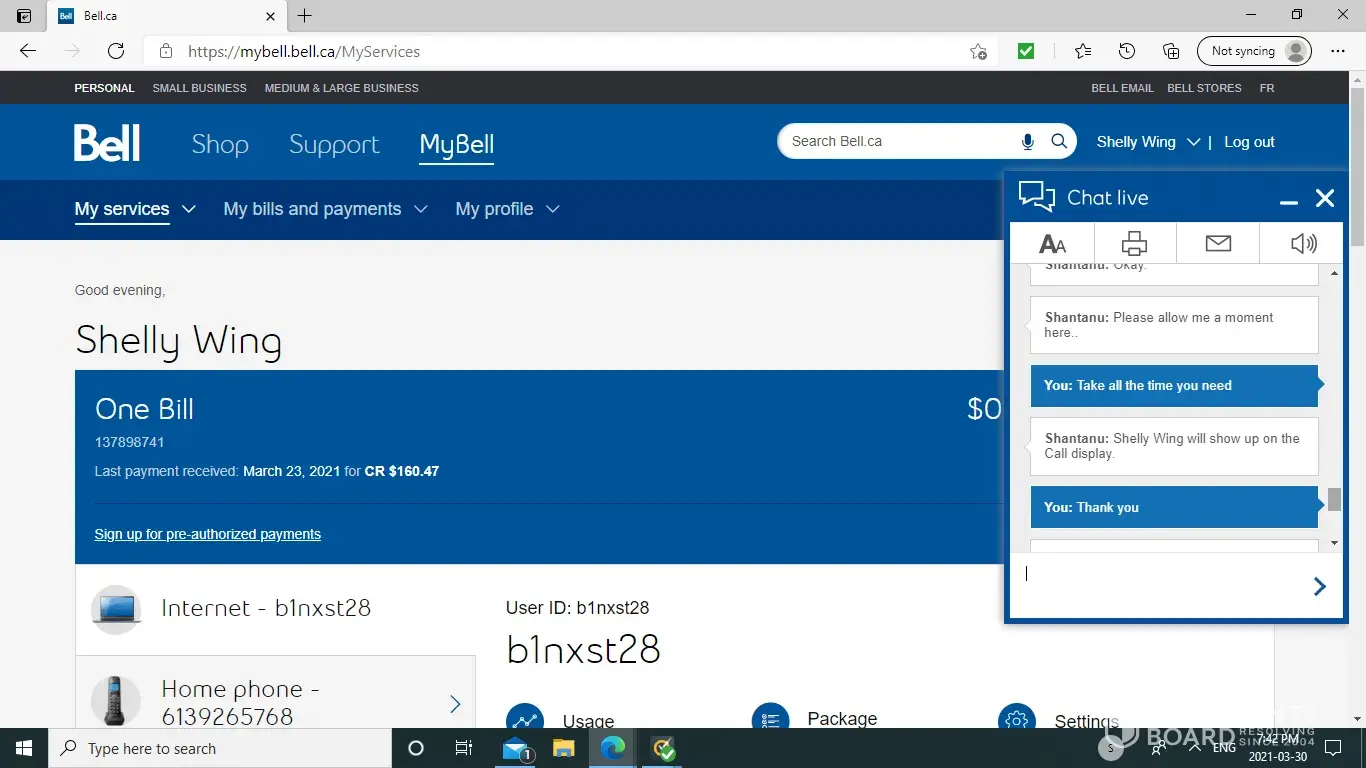1366x768 pixels.
Task: Open File Explorer from the taskbar
Action: [x=564, y=748]
